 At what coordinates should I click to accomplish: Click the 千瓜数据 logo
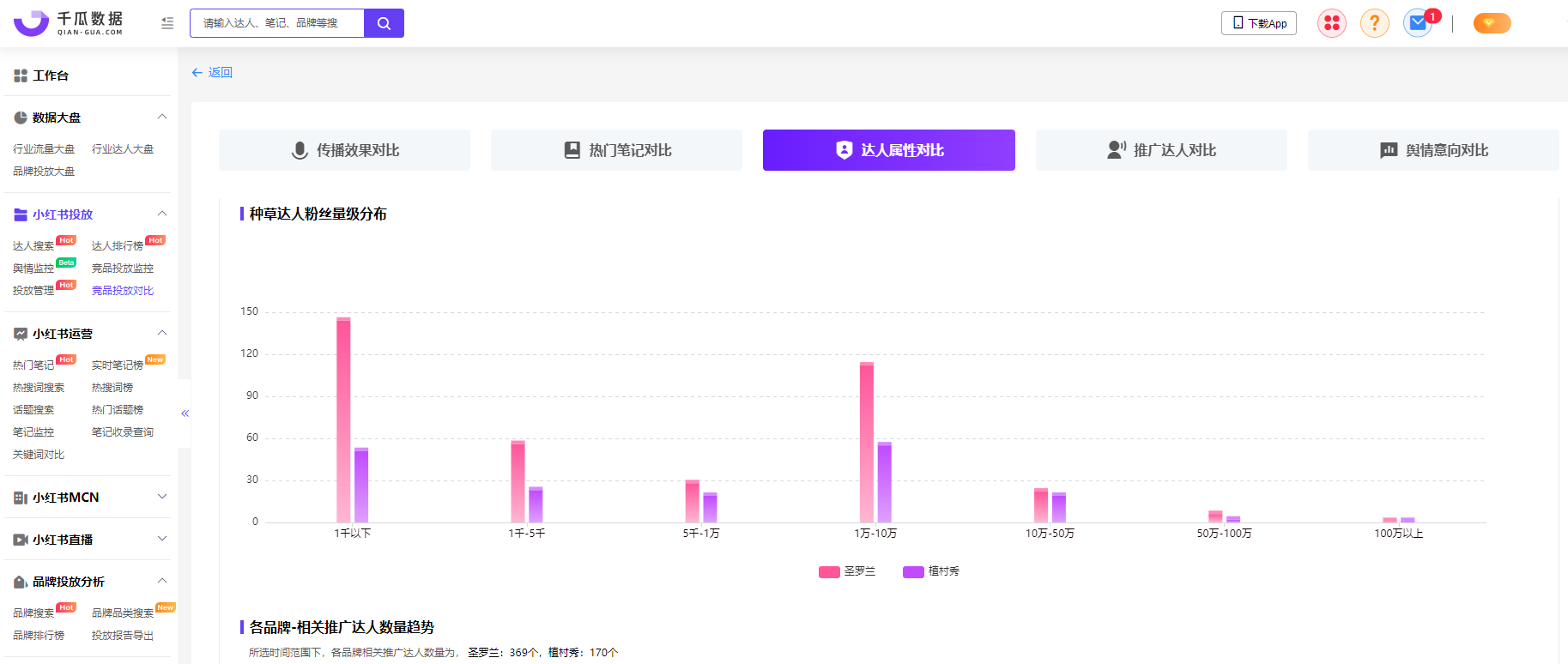[69, 23]
